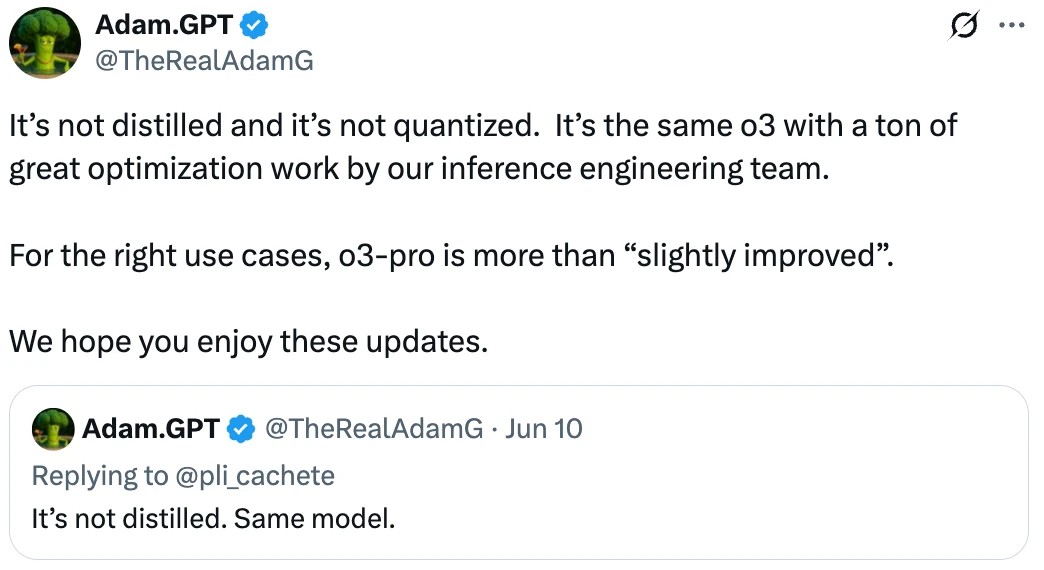
Task: Click the verified badge beside the top Adam.GPT name
Action: coord(254,25)
